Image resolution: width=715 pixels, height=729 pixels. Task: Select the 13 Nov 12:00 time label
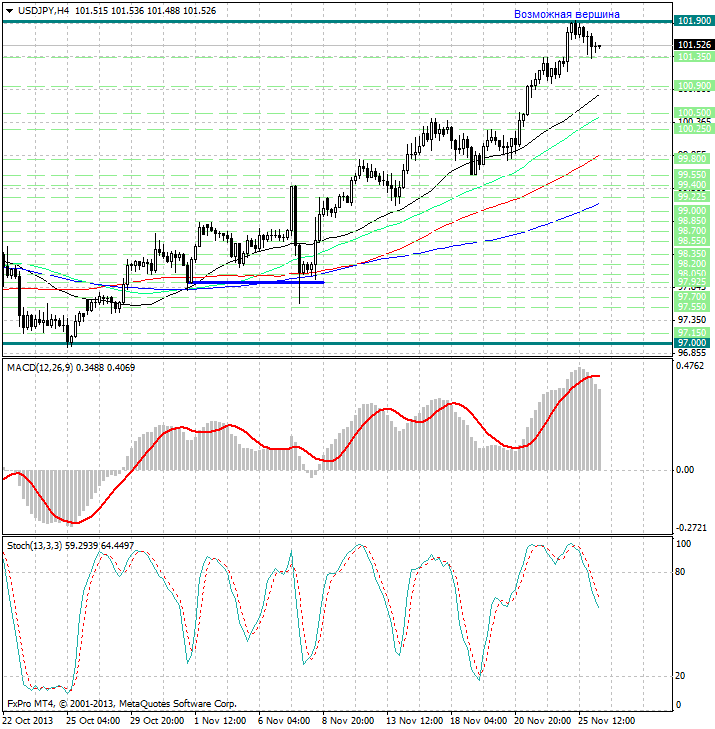tap(414, 719)
